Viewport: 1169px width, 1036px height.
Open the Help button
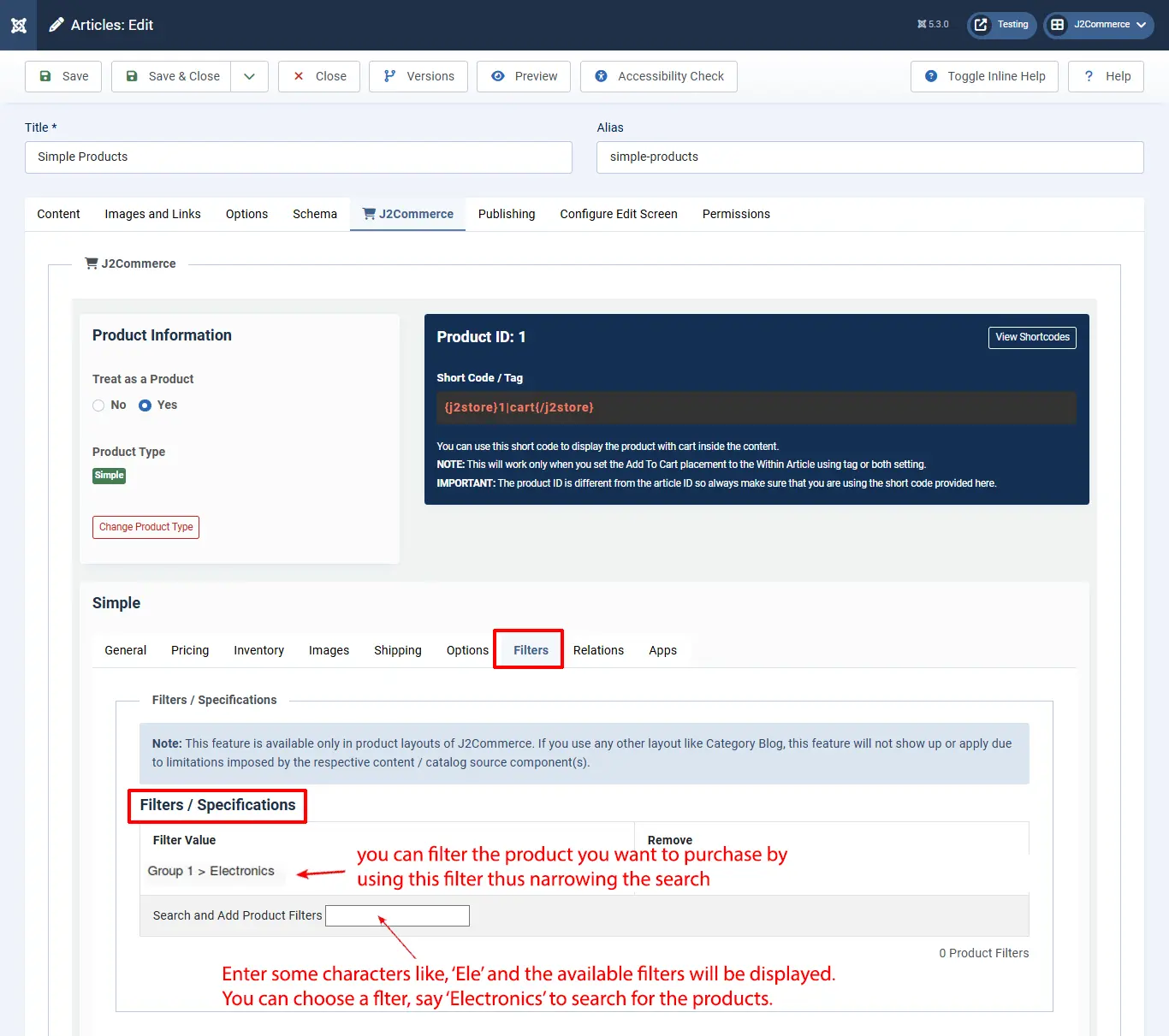(1107, 76)
